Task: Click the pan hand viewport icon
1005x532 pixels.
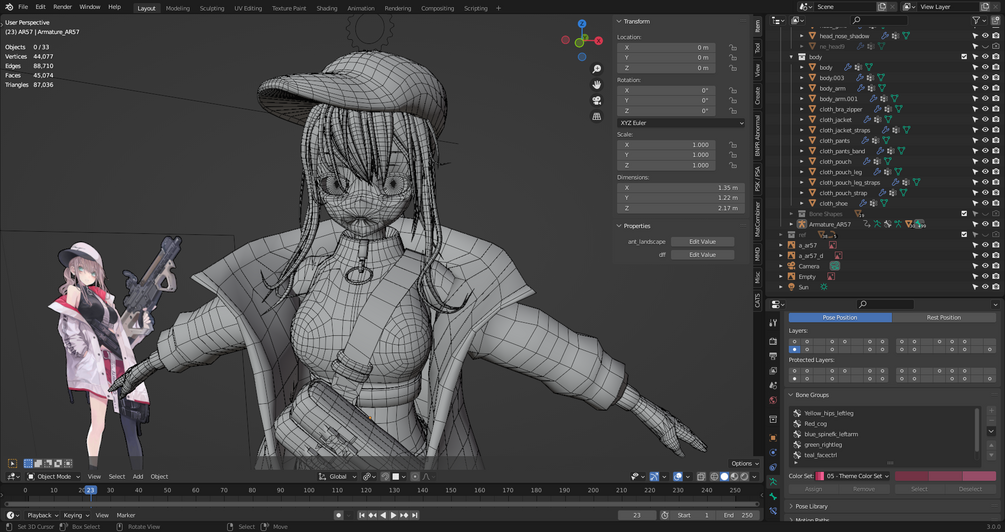Action: pyautogui.click(x=597, y=85)
